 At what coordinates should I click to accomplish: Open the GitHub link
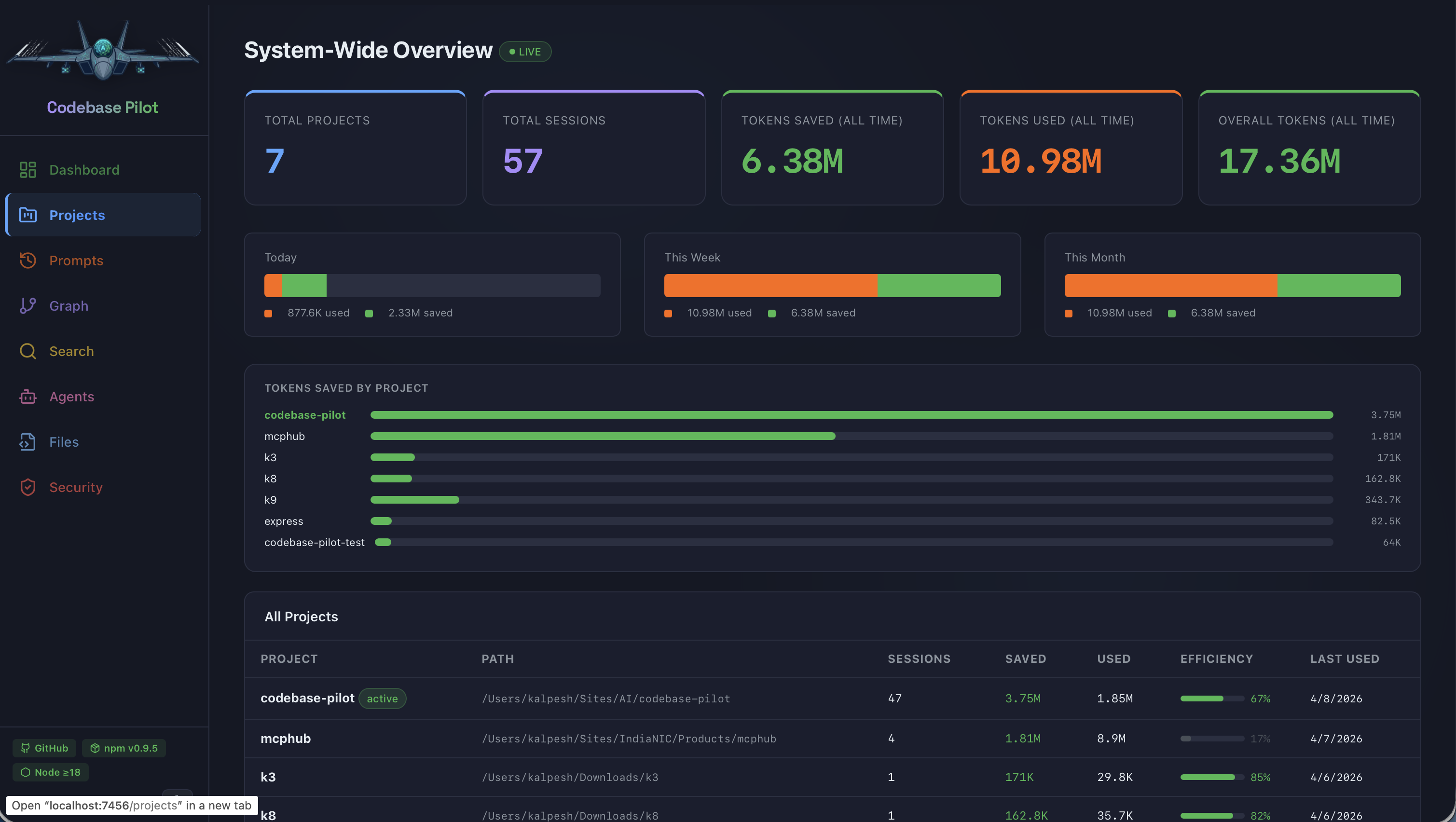[x=44, y=748]
